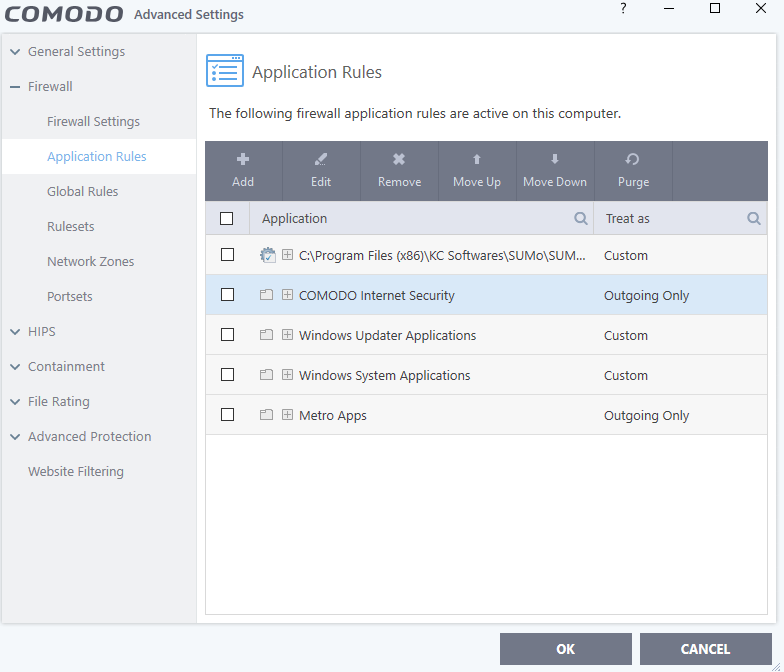Tick the select-all checkbox in header

pos(227,218)
